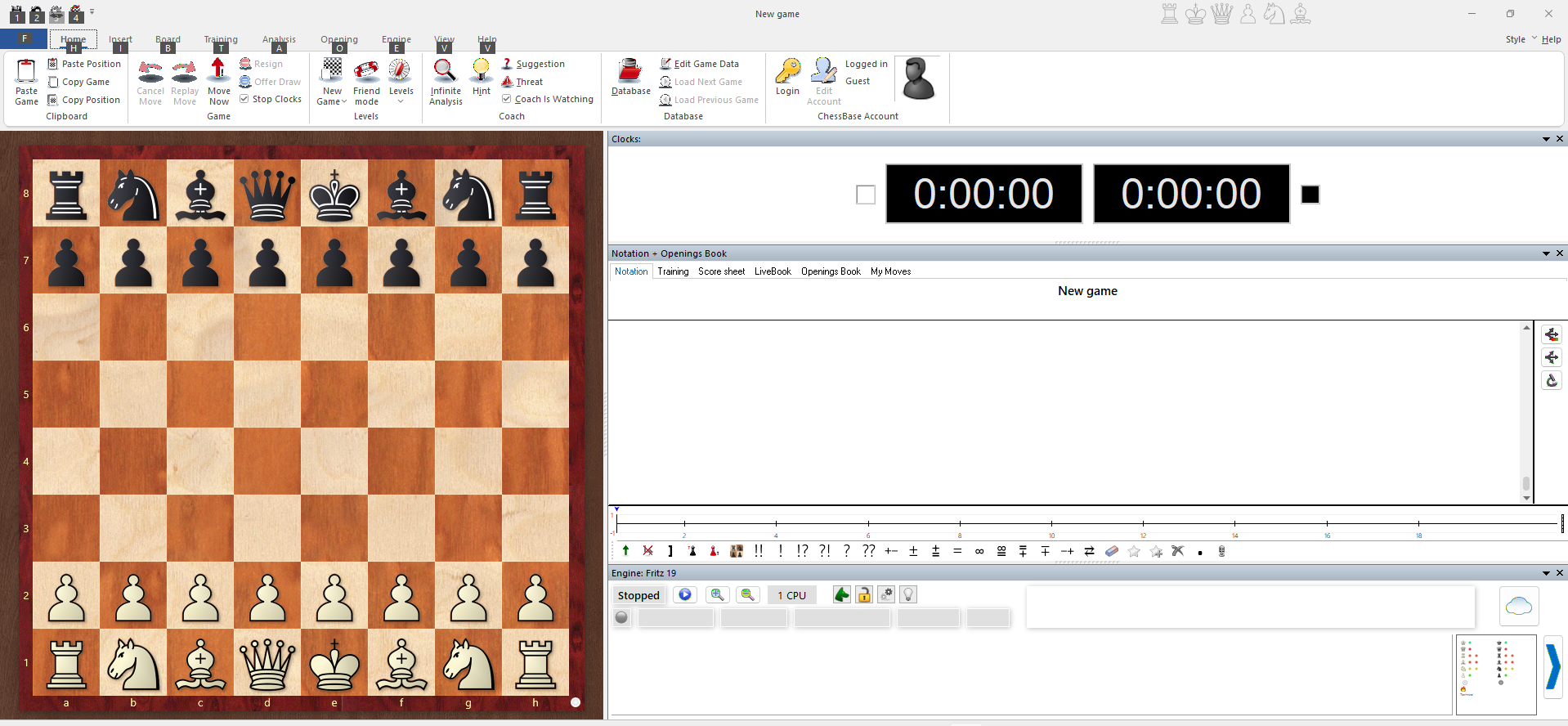1568x726 pixels.
Task: Click the Login key icon
Action: click(787, 70)
